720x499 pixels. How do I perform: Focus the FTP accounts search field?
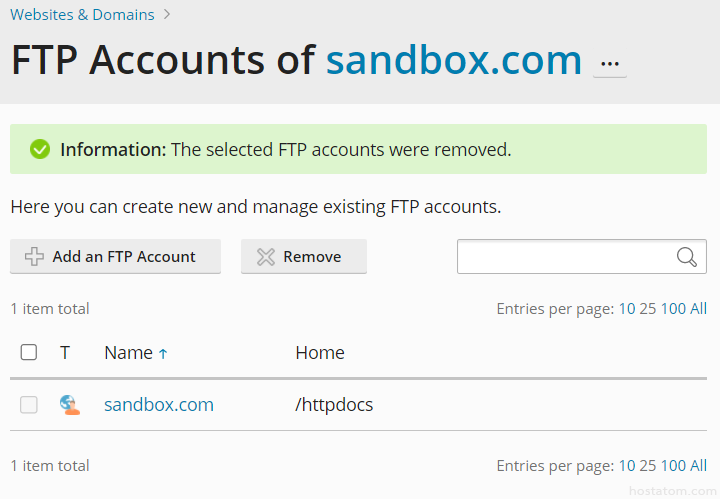coord(566,257)
